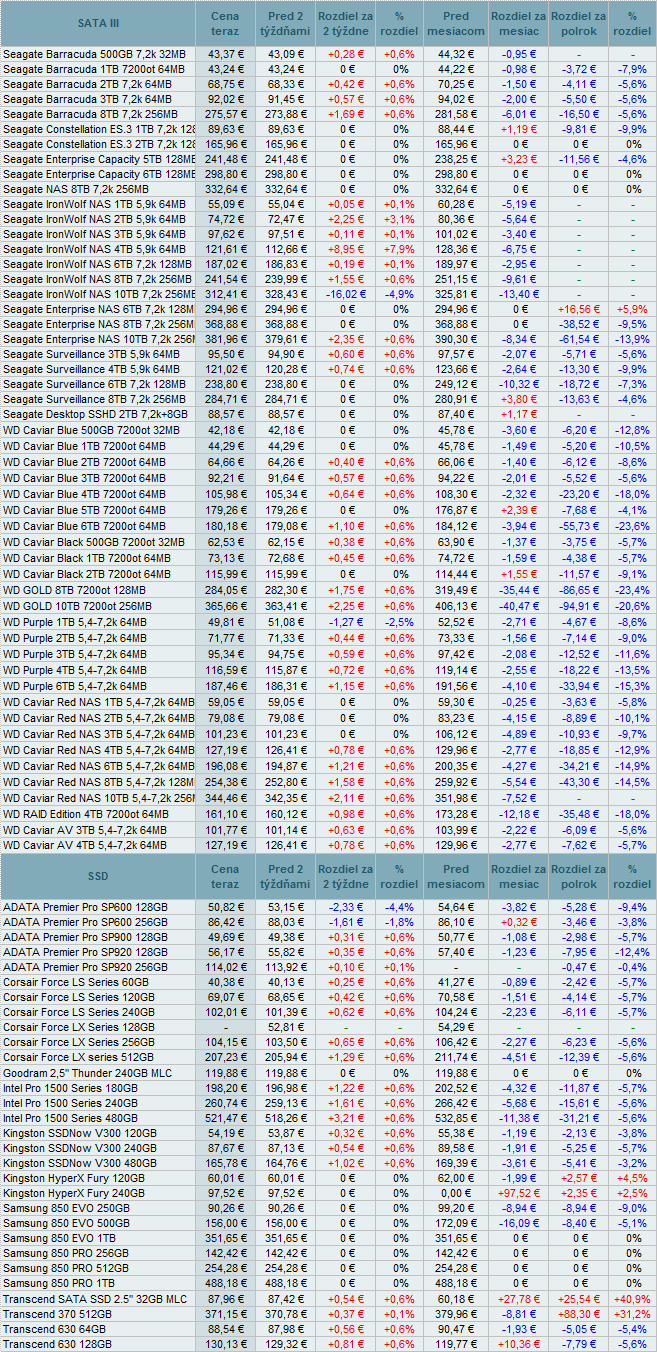This screenshot has width=657, height=1352.
Task: Click row "WD RAID Edition 4TB 7200ot 64MB"
Action: point(328,814)
